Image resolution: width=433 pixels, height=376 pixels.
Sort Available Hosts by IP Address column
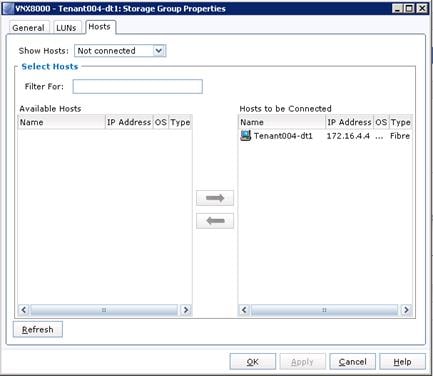129,122
